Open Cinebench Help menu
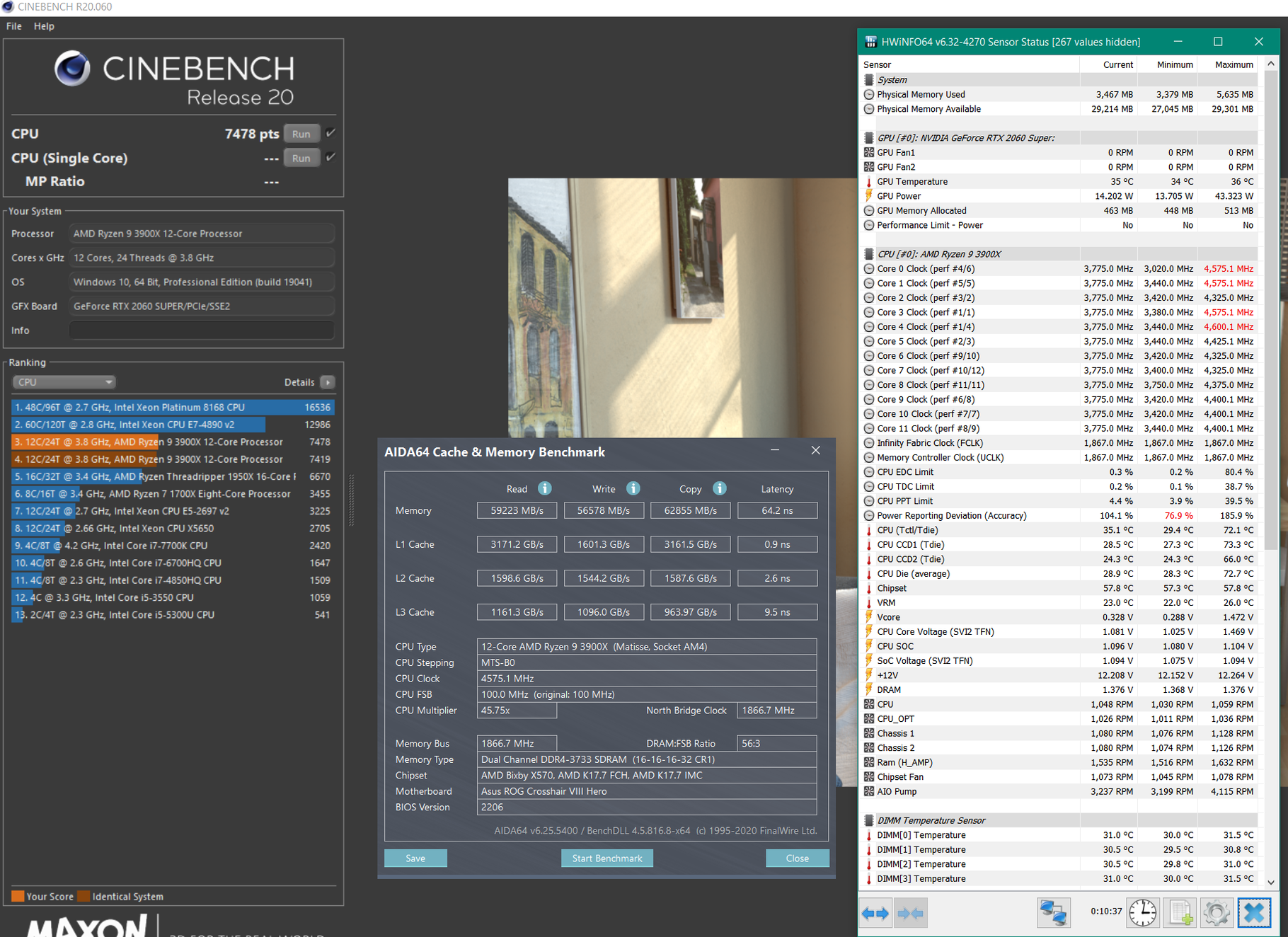The height and width of the screenshot is (937, 1288). [44, 26]
